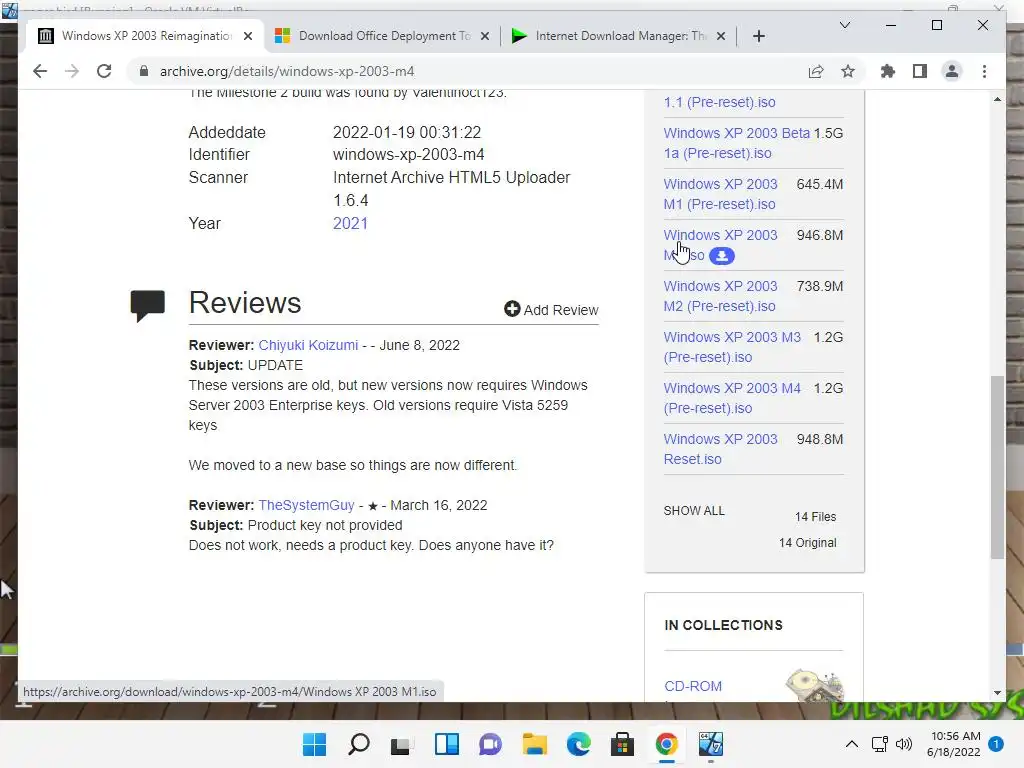Bookmark this page with the star icon

pos(848,71)
